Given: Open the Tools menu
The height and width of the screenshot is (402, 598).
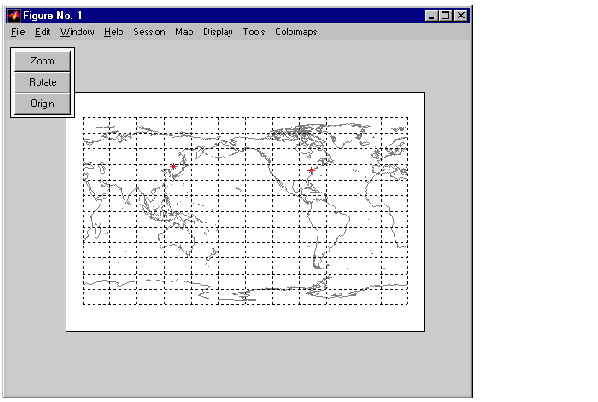Looking at the screenshot, I should tap(254, 32).
